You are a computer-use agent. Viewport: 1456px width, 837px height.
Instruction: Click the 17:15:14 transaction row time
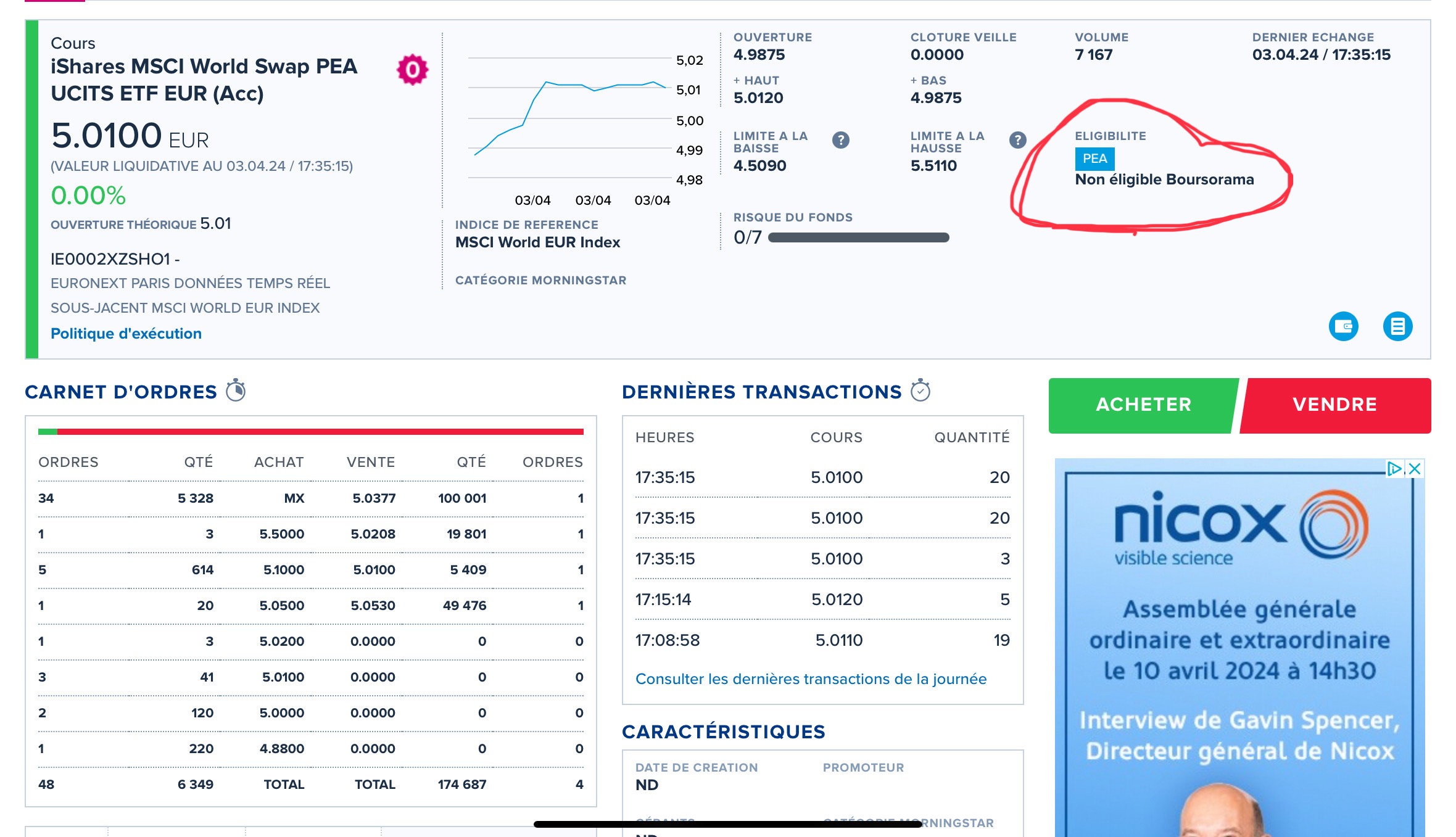pos(663,600)
